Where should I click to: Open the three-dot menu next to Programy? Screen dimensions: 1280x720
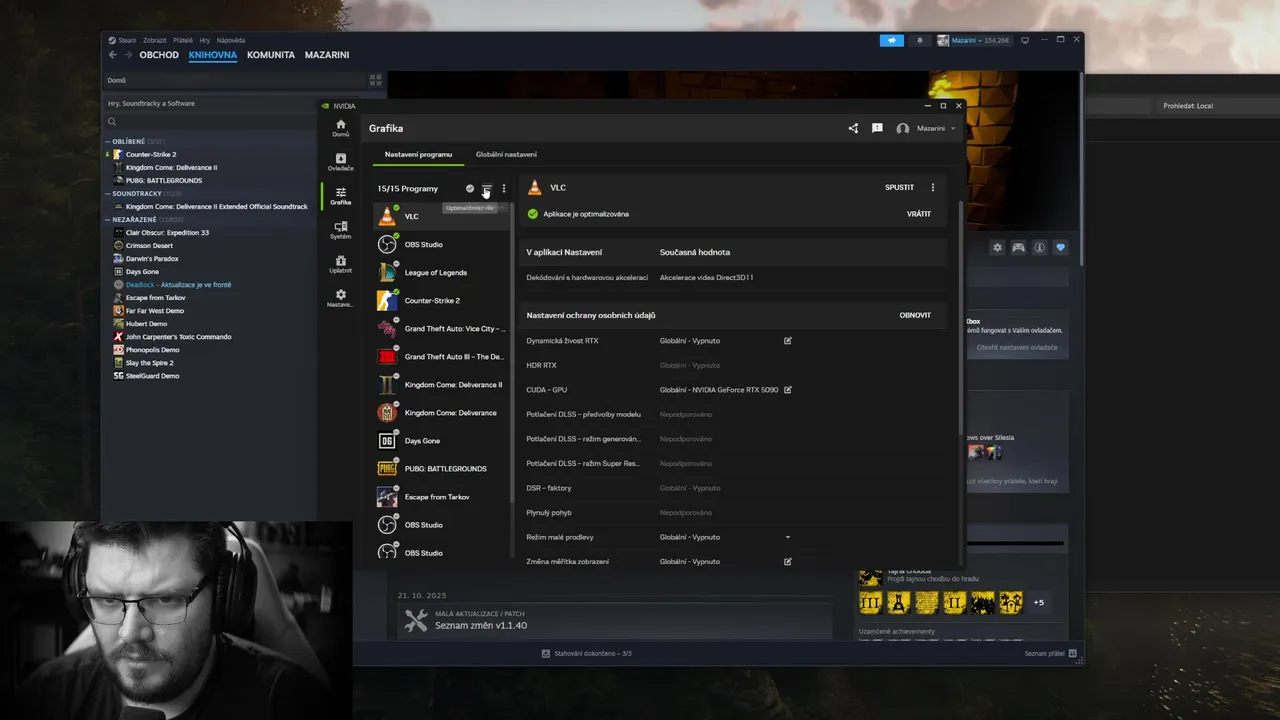(x=504, y=188)
